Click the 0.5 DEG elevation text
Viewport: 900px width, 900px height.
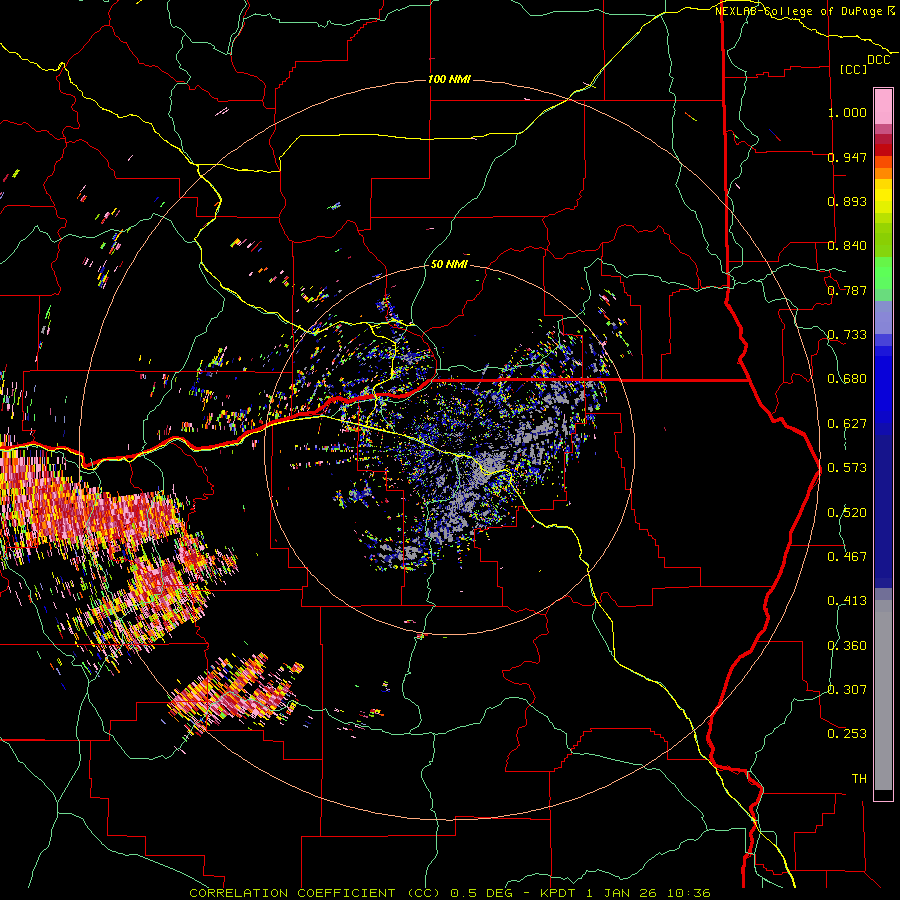coord(481,893)
